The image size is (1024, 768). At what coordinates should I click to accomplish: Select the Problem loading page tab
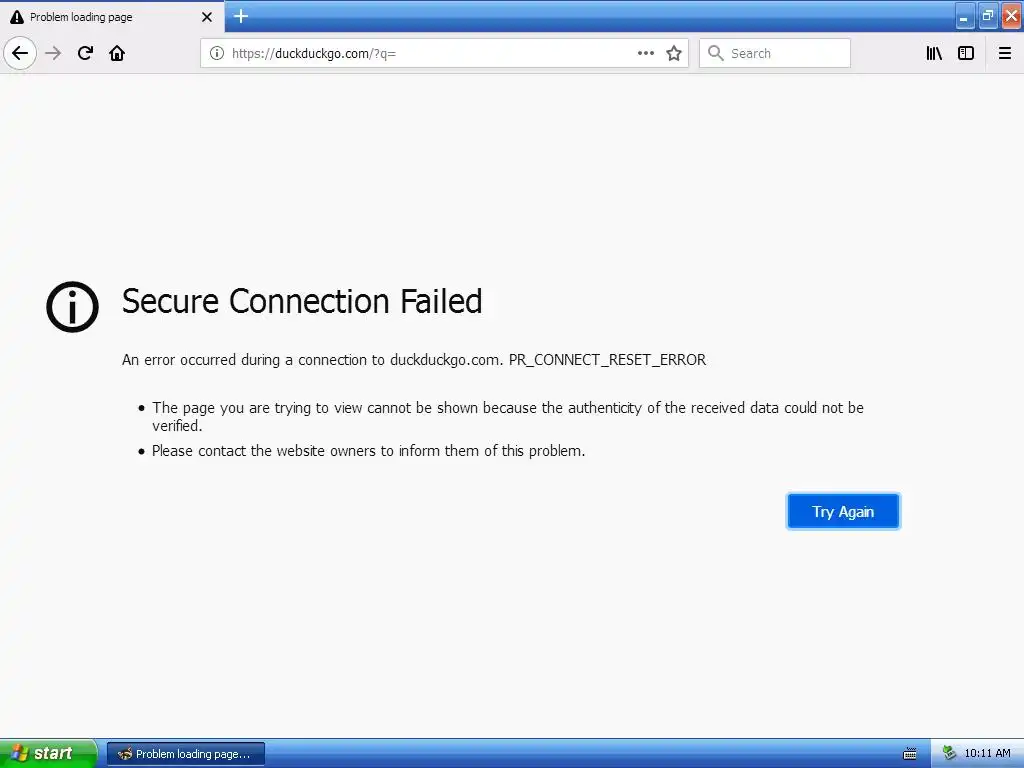[x=100, y=17]
